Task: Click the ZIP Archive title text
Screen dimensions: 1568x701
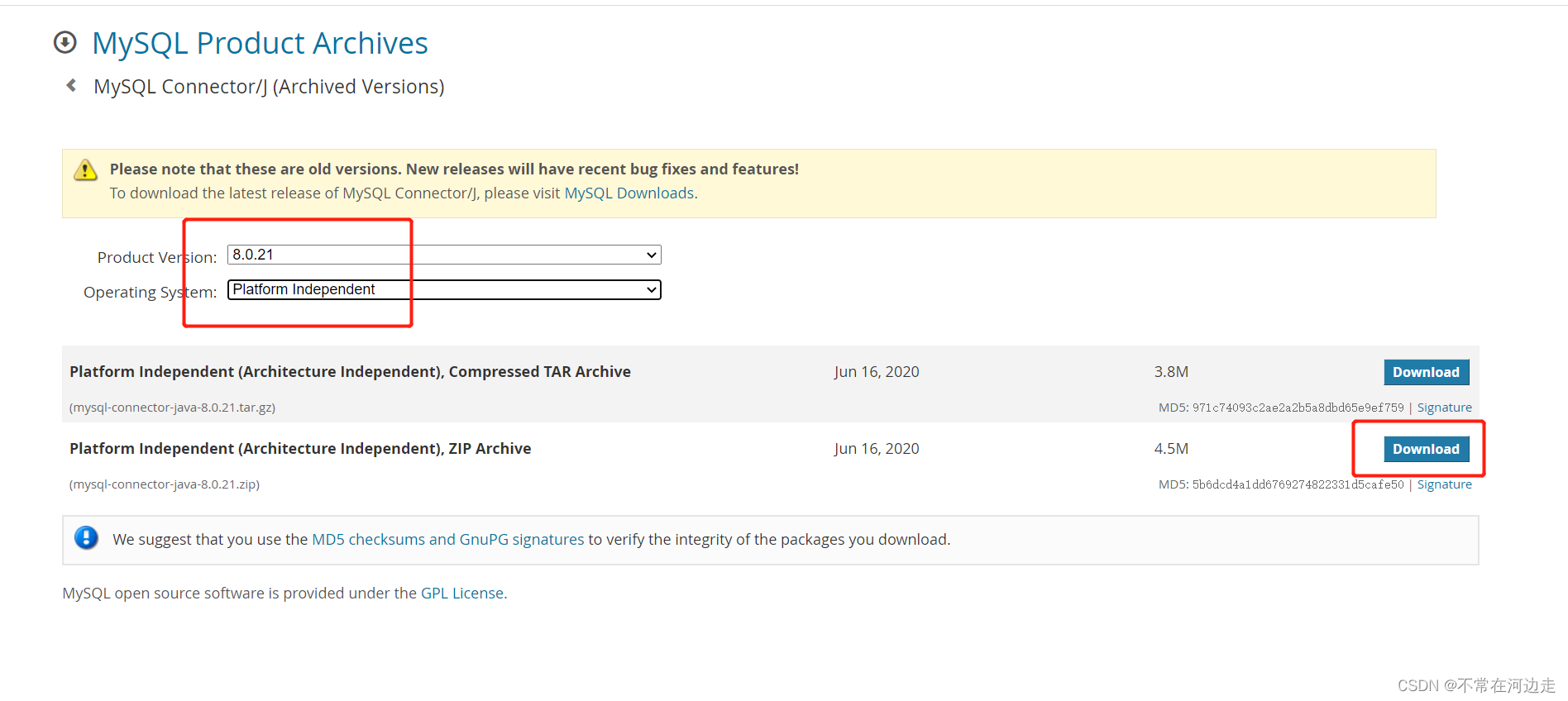Action: click(x=300, y=449)
